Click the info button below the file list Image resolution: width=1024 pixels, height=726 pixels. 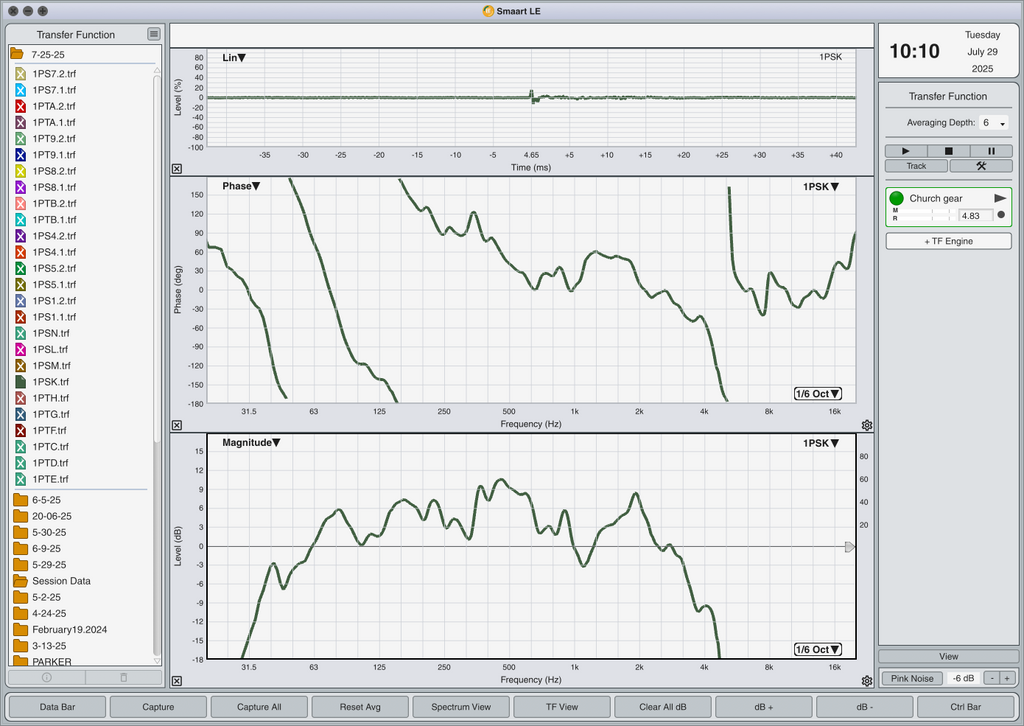(46, 678)
